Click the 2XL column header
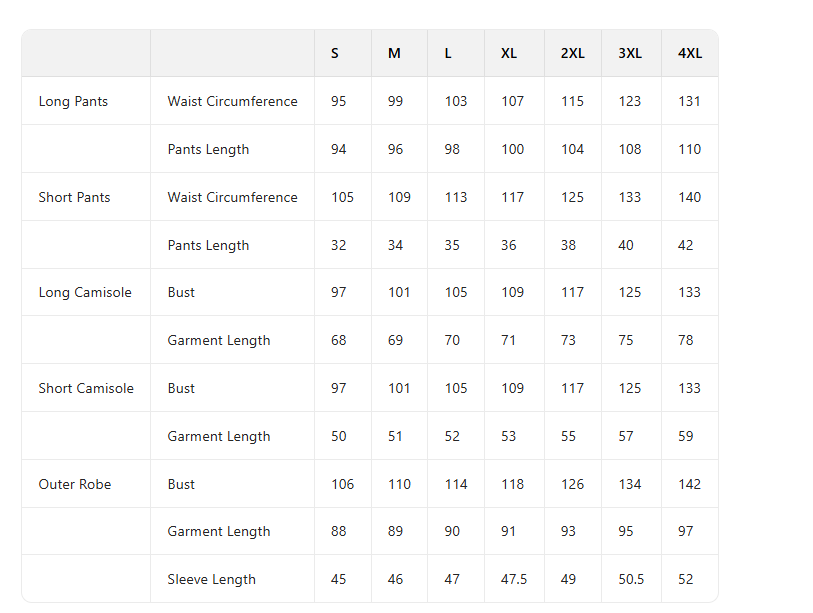This screenshot has width=813, height=613. coord(572,54)
